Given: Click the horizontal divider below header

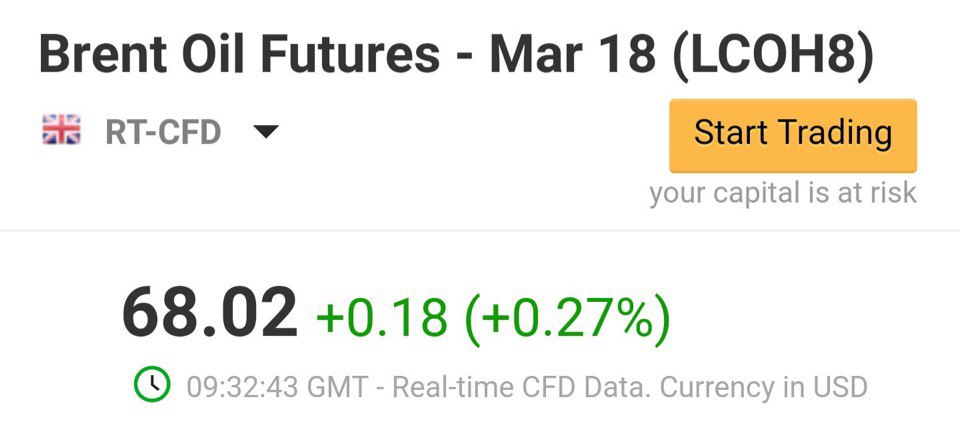Looking at the screenshot, I should click(x=480, y=230).
